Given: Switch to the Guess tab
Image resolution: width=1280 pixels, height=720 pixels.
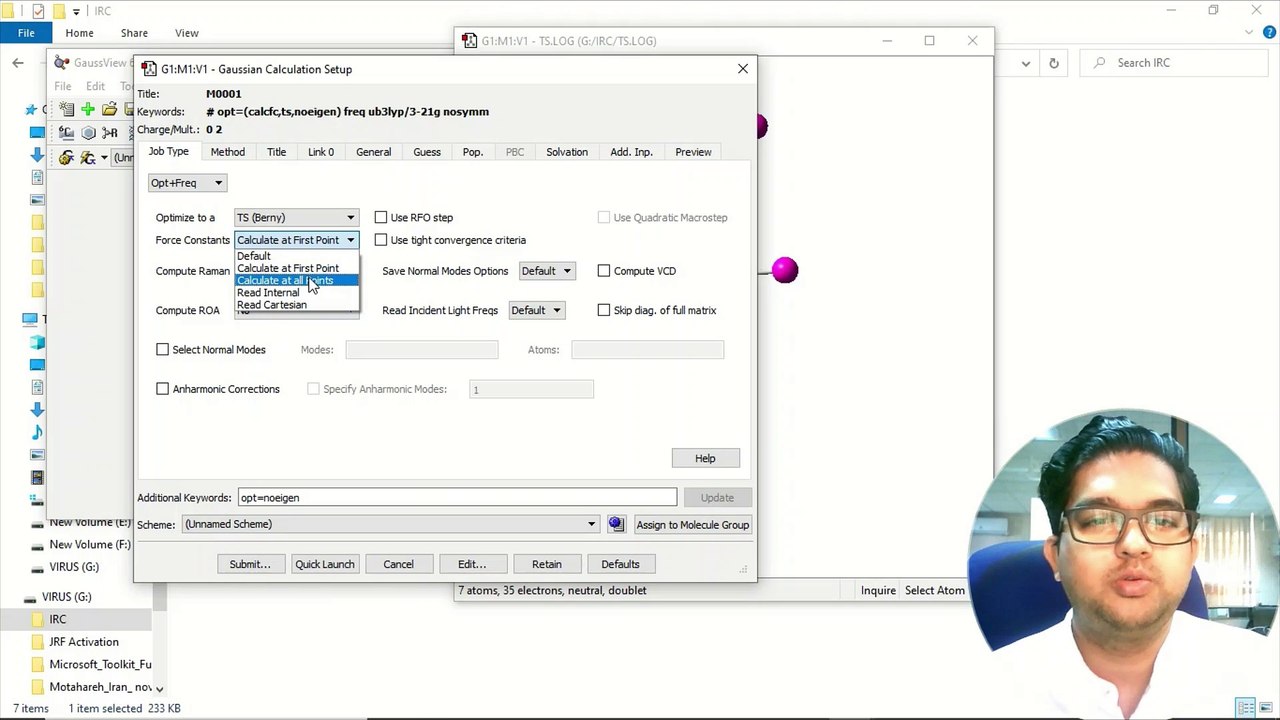Looking at the screenshot, I should point(427,152).
